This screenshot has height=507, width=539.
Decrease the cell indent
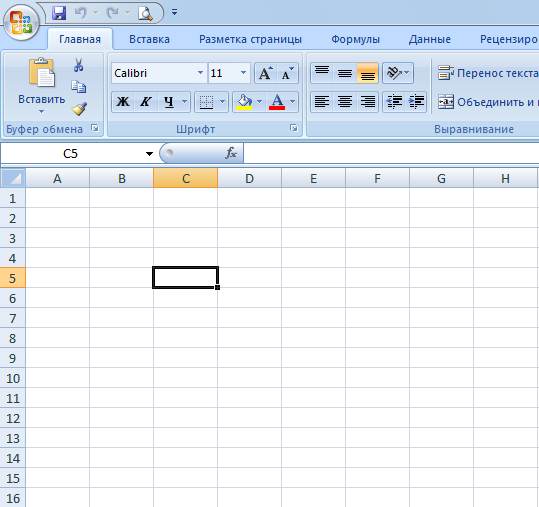[x=394, y=102]
